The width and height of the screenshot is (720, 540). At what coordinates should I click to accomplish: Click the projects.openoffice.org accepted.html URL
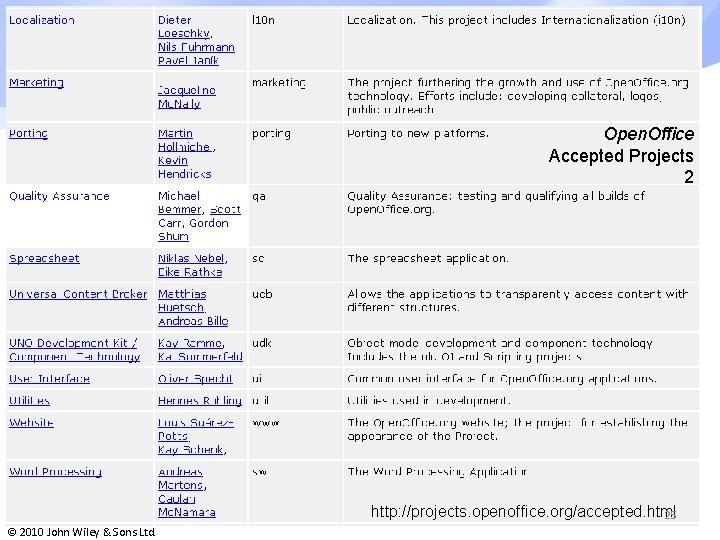coord(523,512)
